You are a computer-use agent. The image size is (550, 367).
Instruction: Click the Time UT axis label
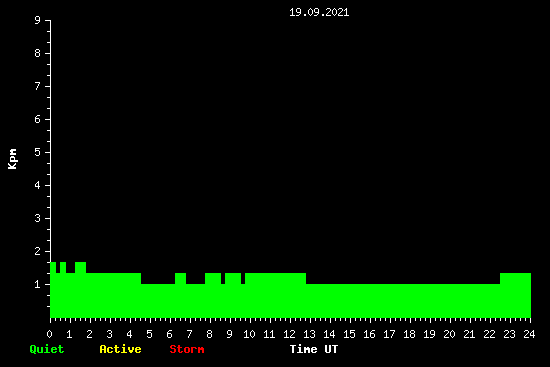314,349
